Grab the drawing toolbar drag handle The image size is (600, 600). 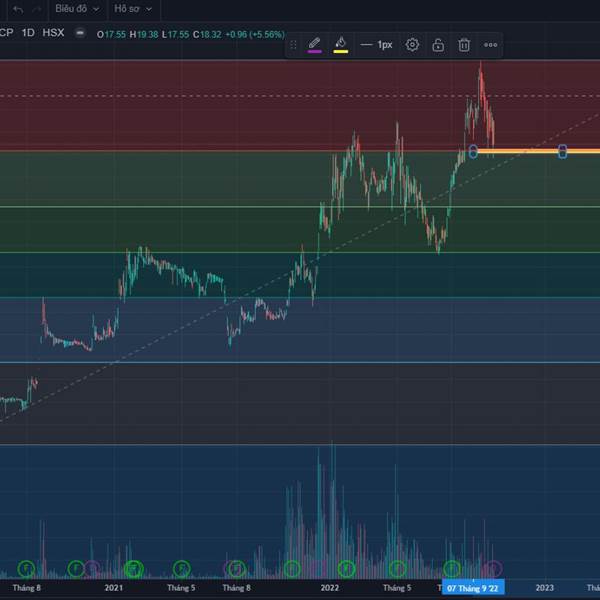[x=293, y=45]
